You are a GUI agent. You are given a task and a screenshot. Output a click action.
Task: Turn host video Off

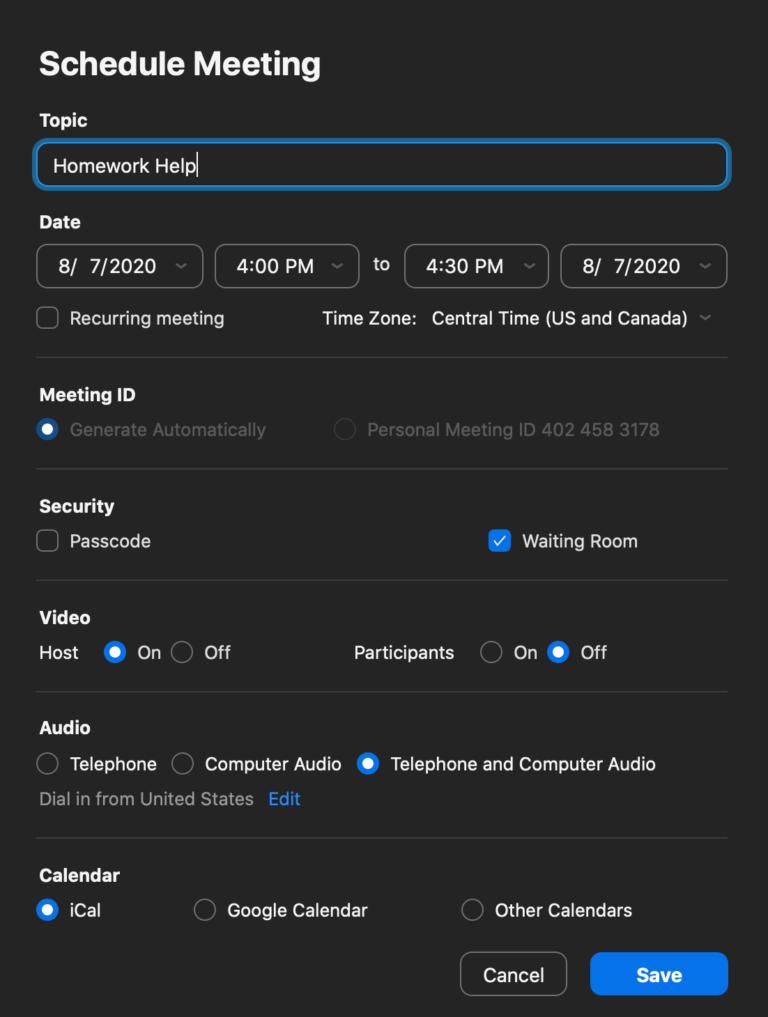coord(182,652)
